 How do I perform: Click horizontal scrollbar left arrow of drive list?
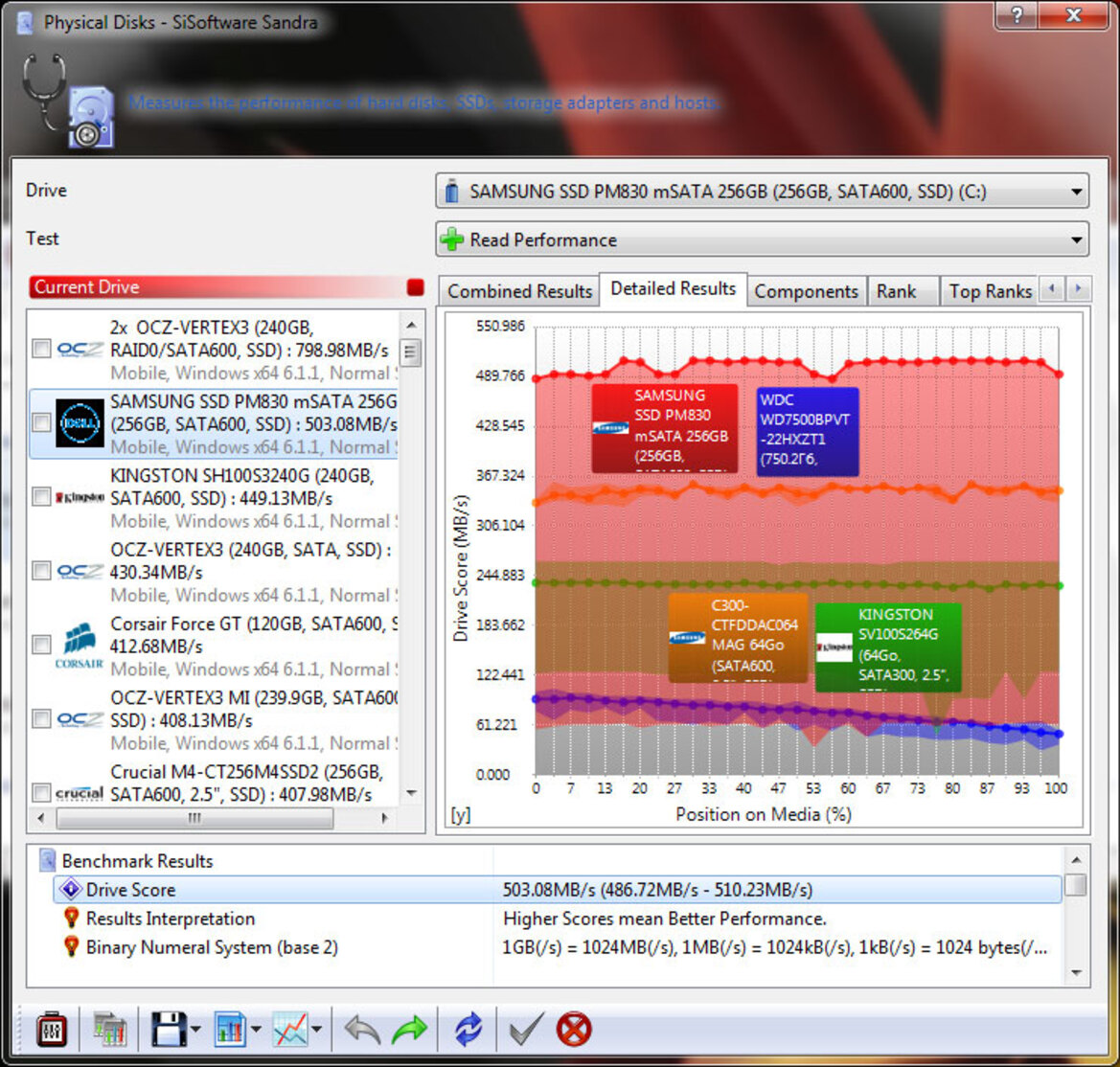click(40, 819)
